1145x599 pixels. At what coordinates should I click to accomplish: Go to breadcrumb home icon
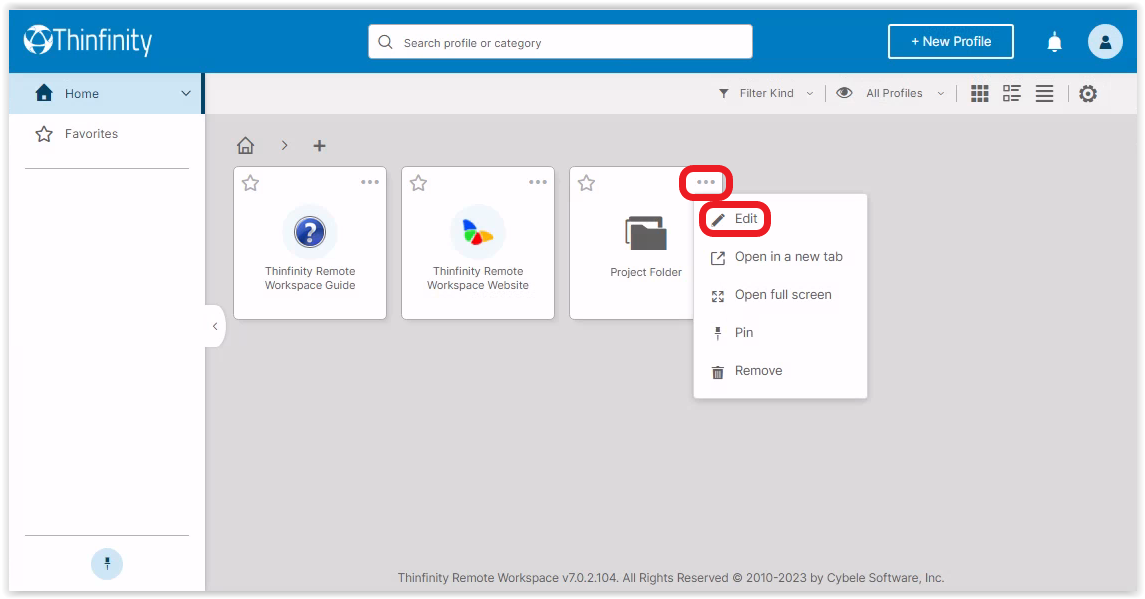click(x=245, y=145)
